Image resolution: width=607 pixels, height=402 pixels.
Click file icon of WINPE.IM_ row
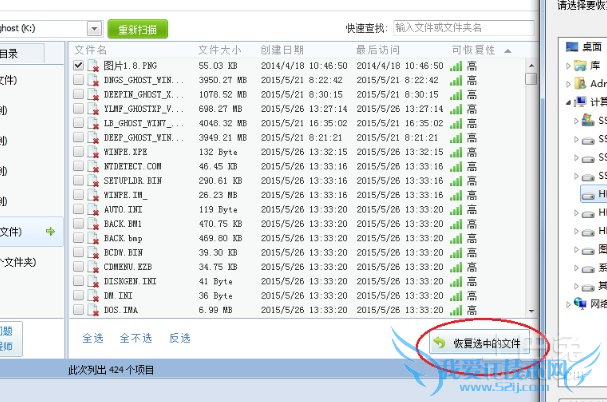click(x=93, y=195)
